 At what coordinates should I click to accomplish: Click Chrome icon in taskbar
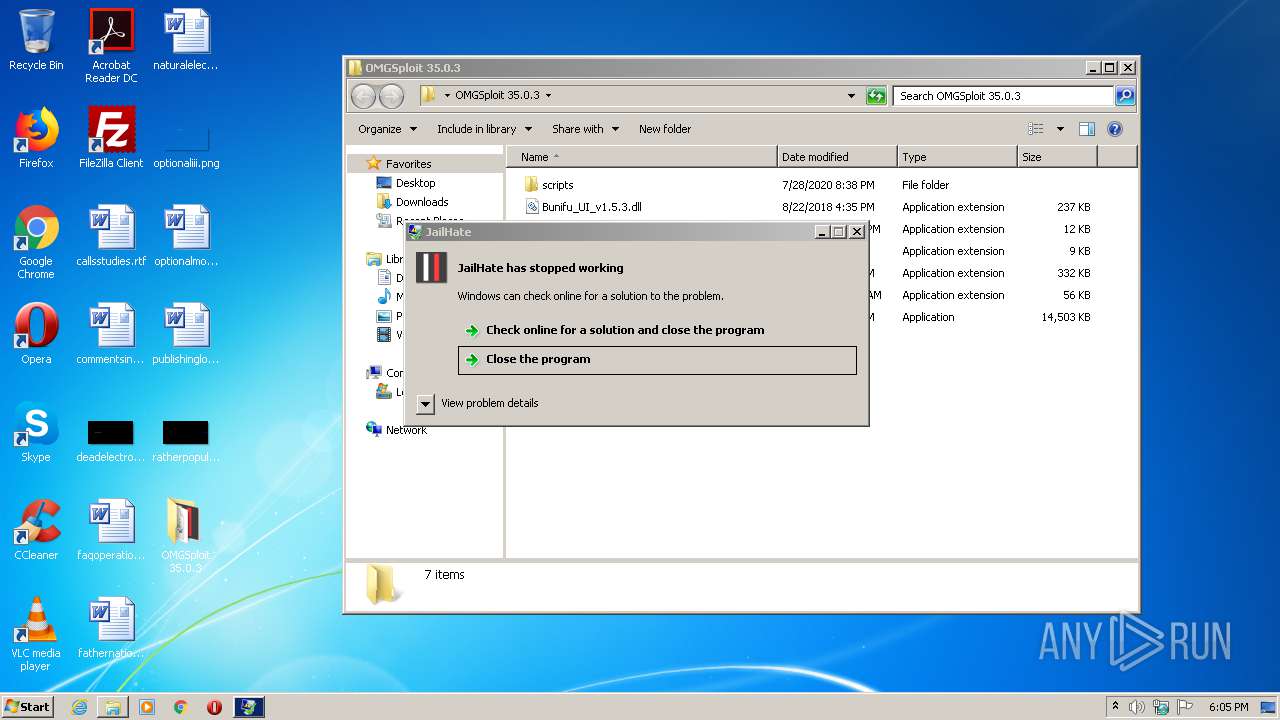(180, 707)
